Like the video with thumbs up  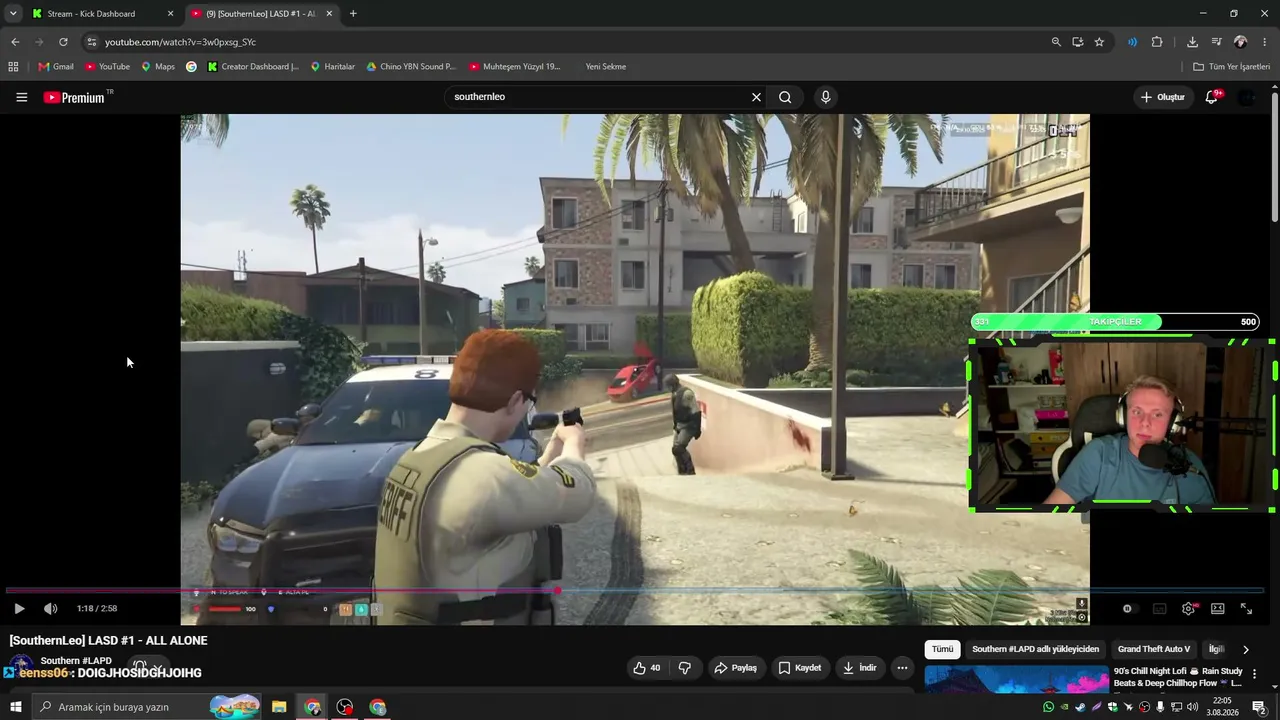coord(646,668)
